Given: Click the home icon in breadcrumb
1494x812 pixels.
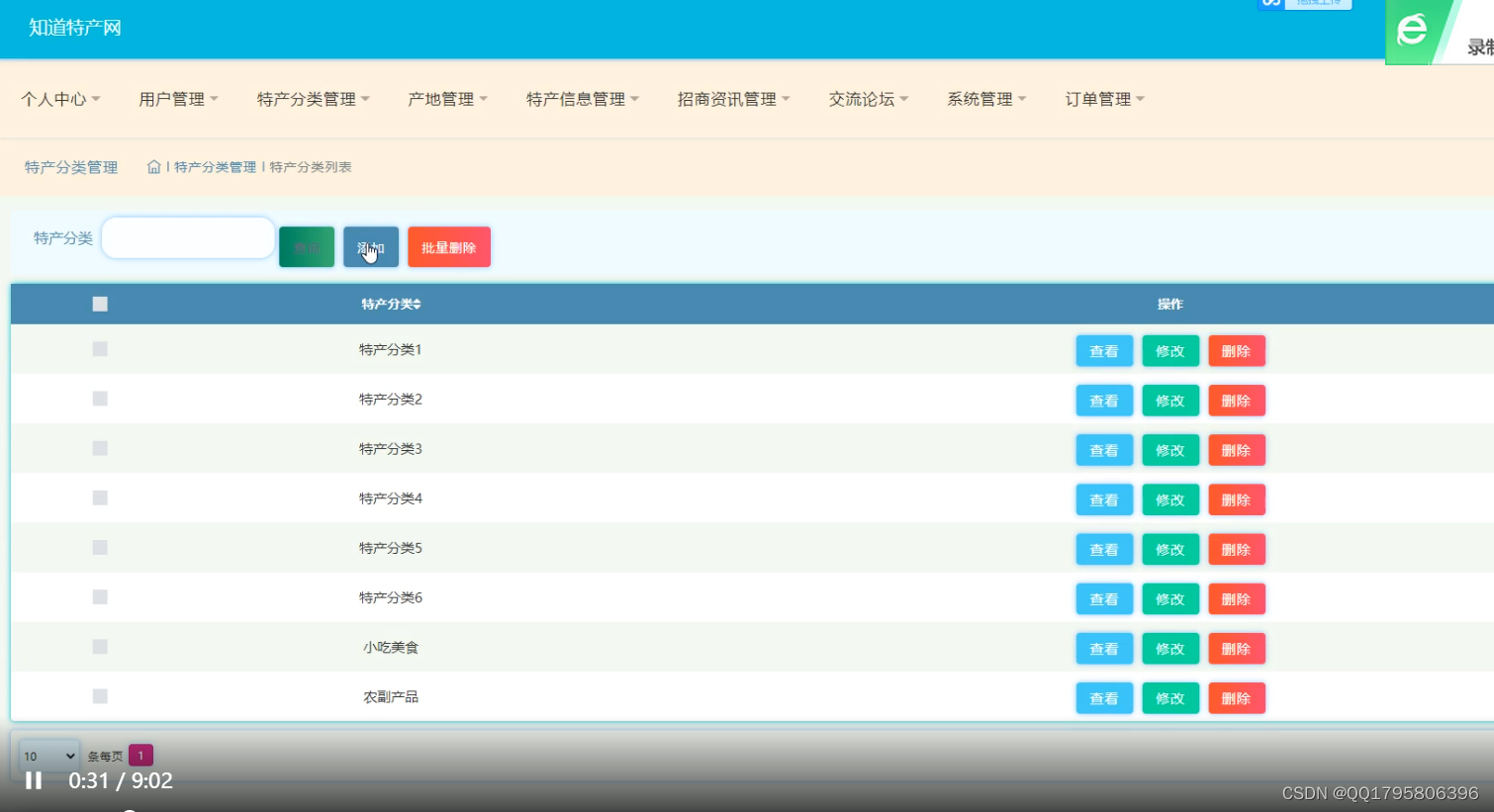Looking at the screenshot, I should pos(153,167).
